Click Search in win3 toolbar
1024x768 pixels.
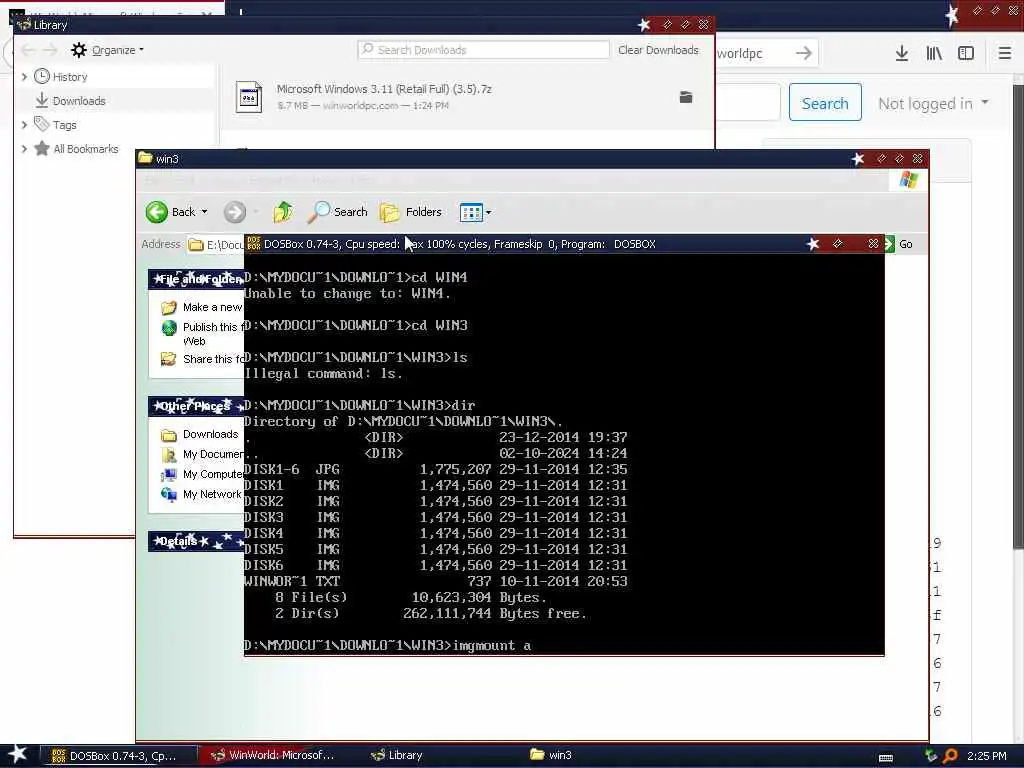tap(337, 212)
